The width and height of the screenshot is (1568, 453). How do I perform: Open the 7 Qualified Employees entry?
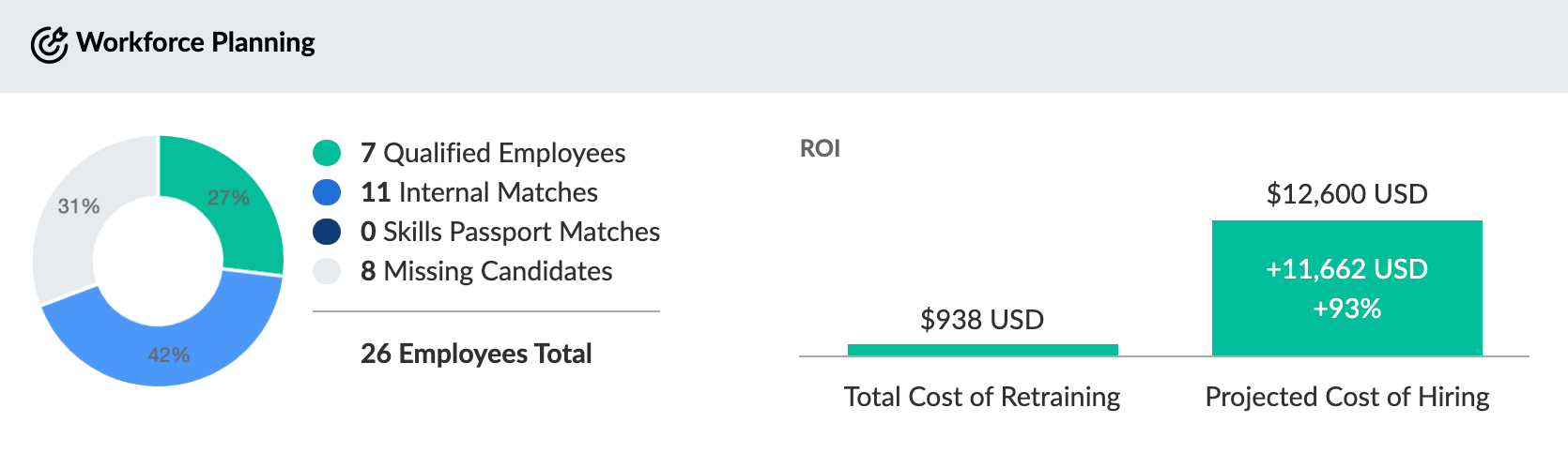pyautogui.click(x=493, y=153)
